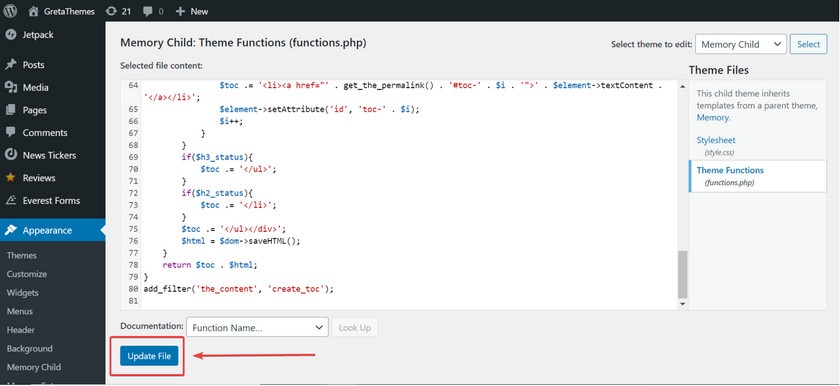
Task: Click the Update File button
Action: coord(149,356)
